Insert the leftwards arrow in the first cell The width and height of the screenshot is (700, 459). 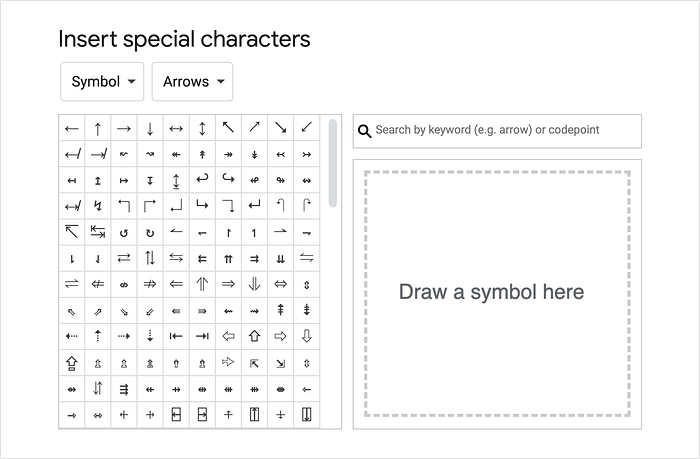(71, 129)
